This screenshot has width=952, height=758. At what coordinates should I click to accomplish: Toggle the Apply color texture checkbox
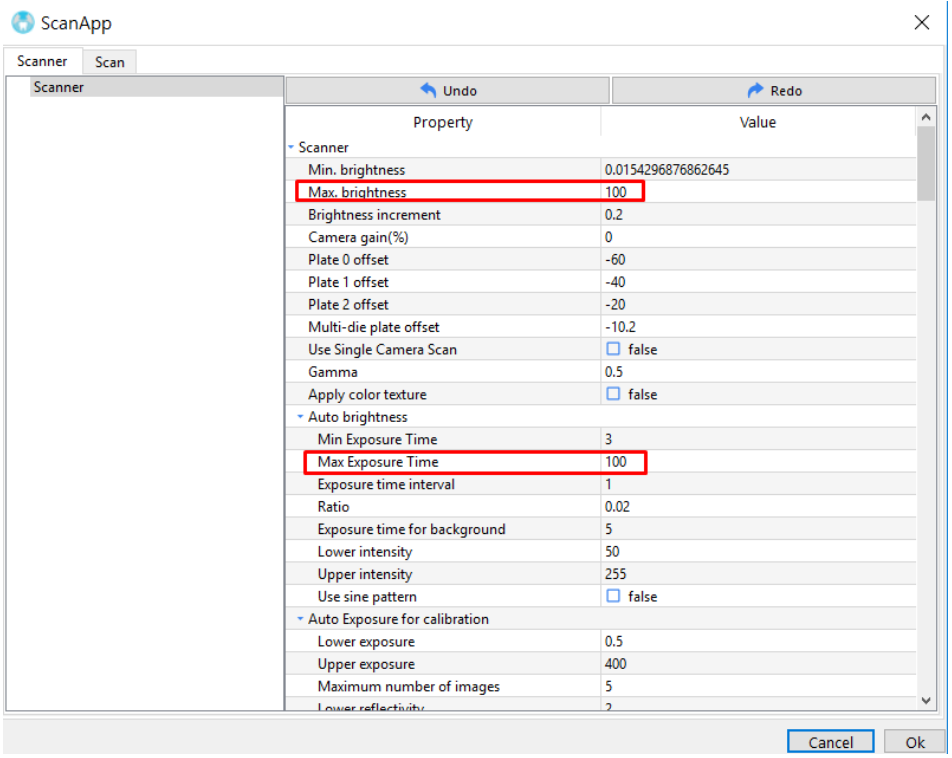(x=613, y=395)
